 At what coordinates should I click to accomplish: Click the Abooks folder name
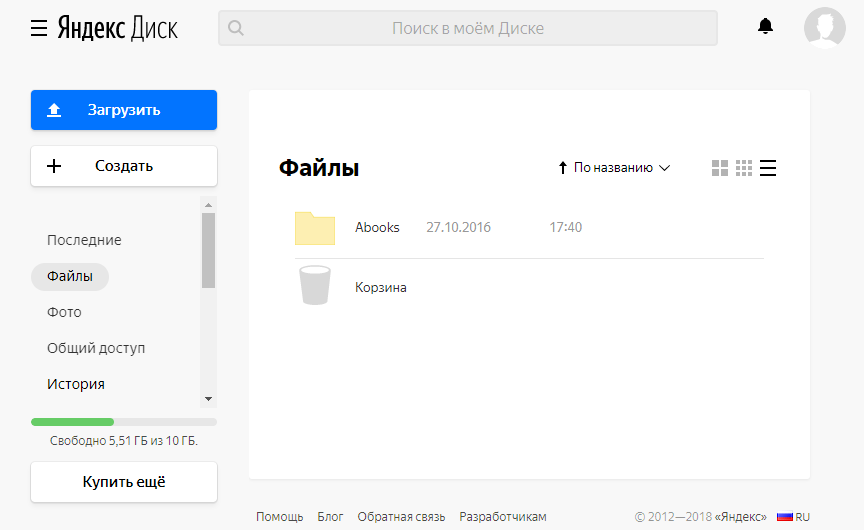[377, 228]
